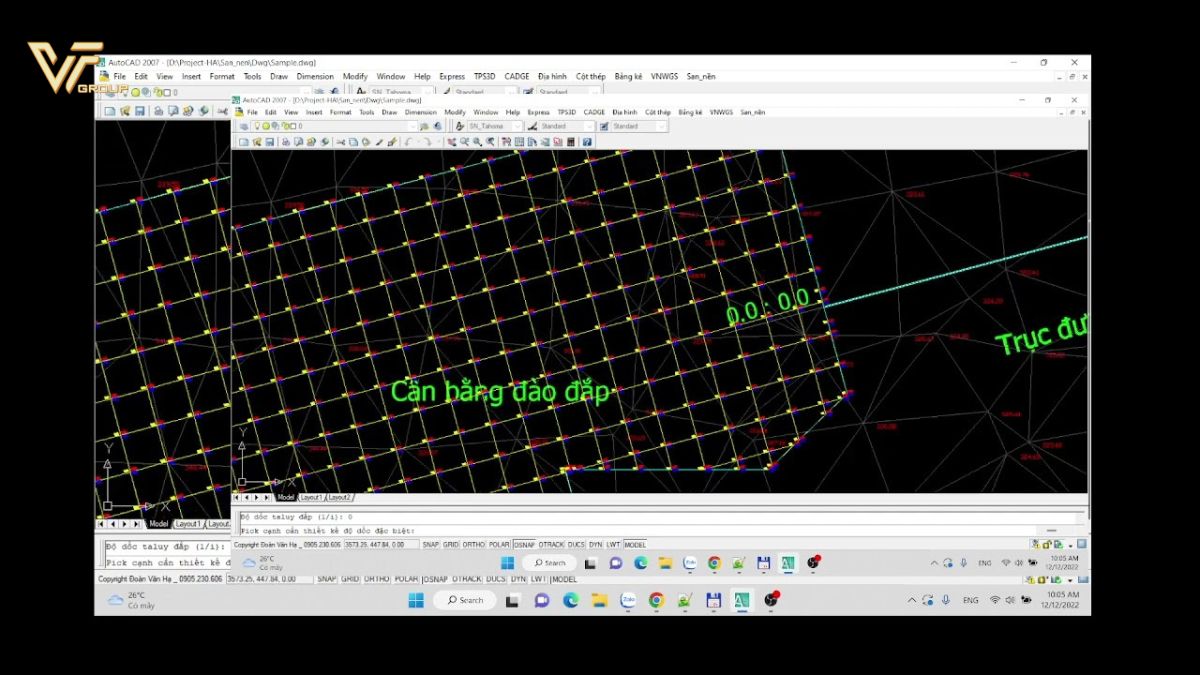Click MODEL button in inner window status bar
The height and width of the screenshot is (675, 1200).
click(635, 545)
